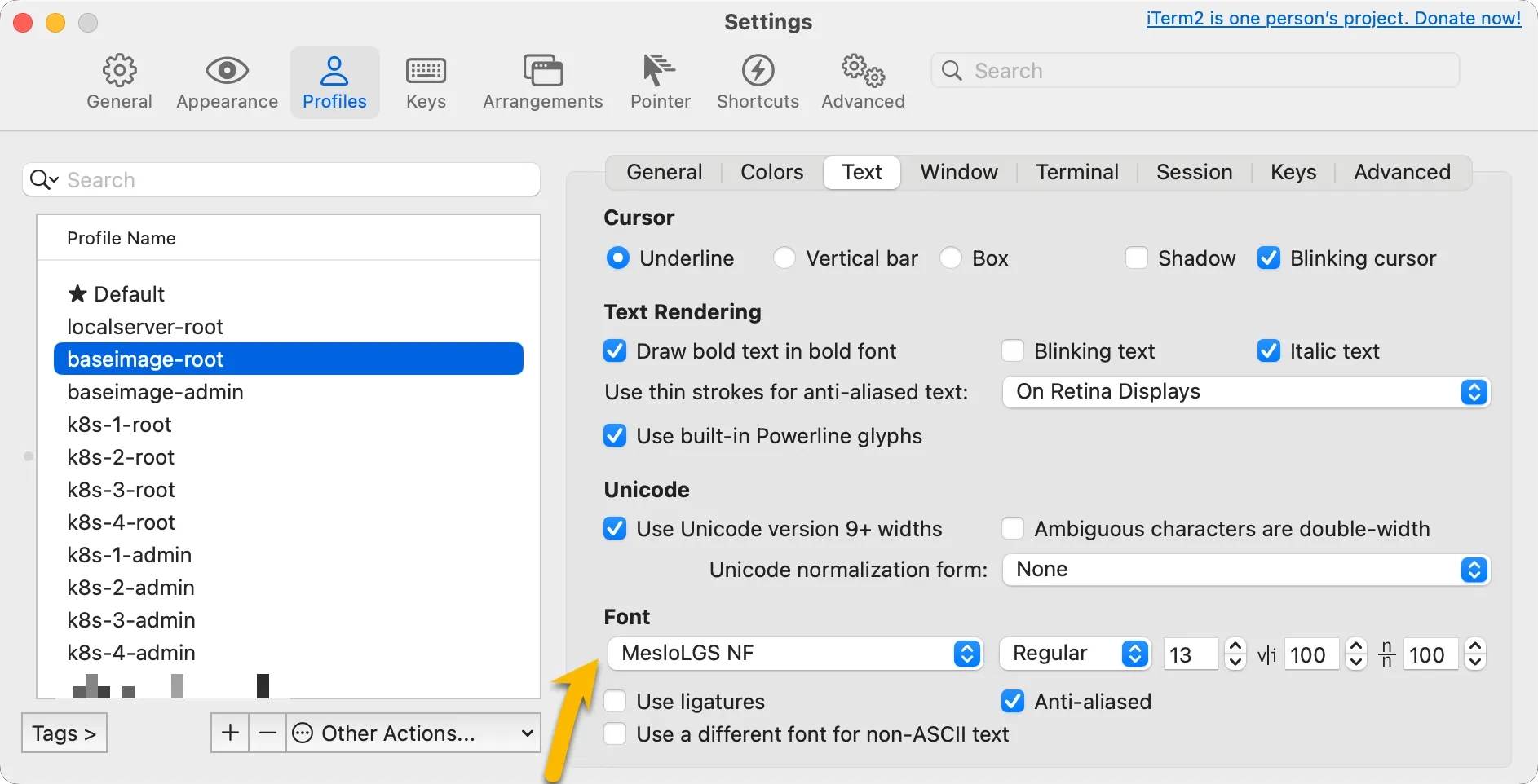Add a new profile with plus icon
Screen dimensions: 1538x784
229,732
